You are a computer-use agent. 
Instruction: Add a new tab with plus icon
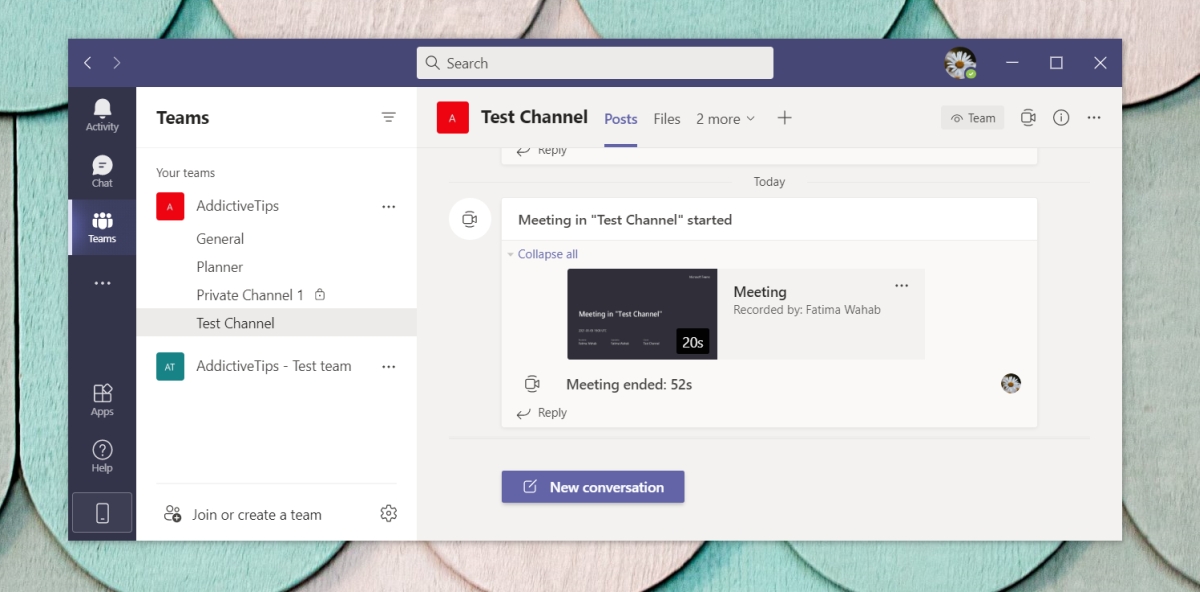click(785, 118)
